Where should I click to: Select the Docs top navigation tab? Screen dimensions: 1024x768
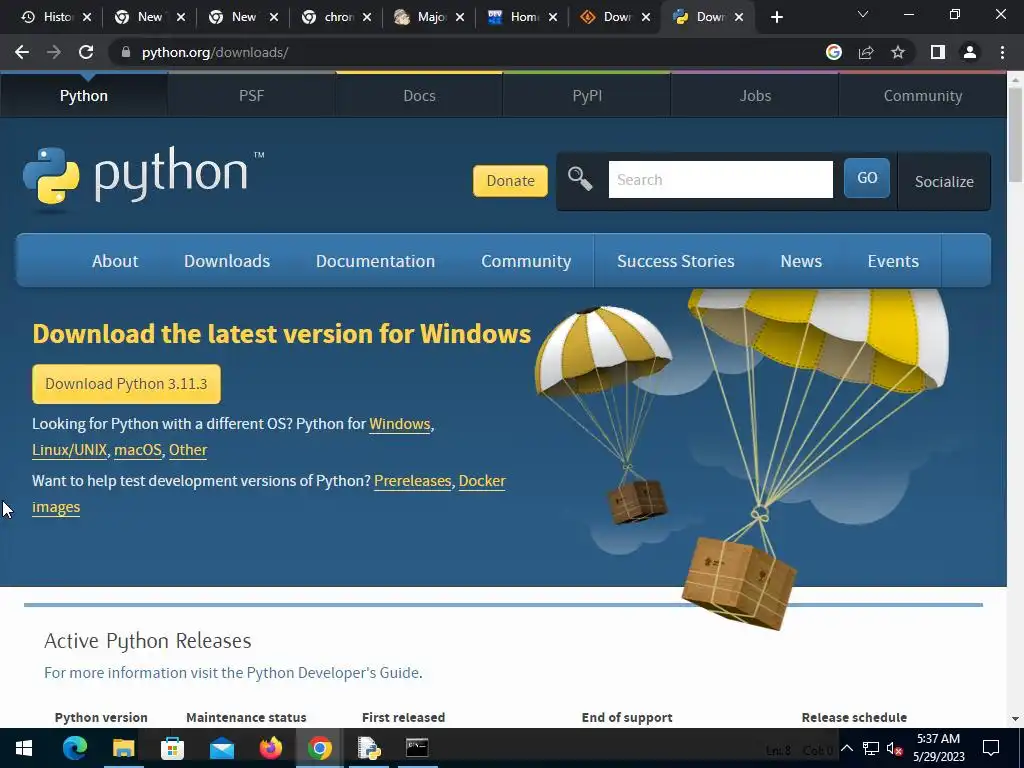419,96
